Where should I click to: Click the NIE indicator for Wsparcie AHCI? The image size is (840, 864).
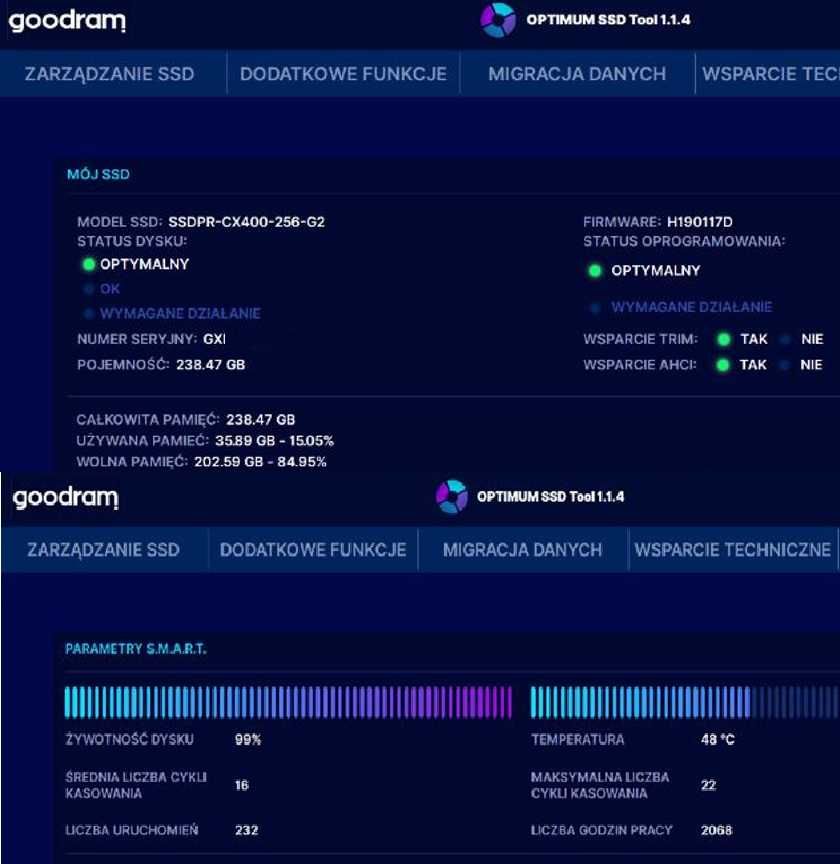tap(784, 365)
